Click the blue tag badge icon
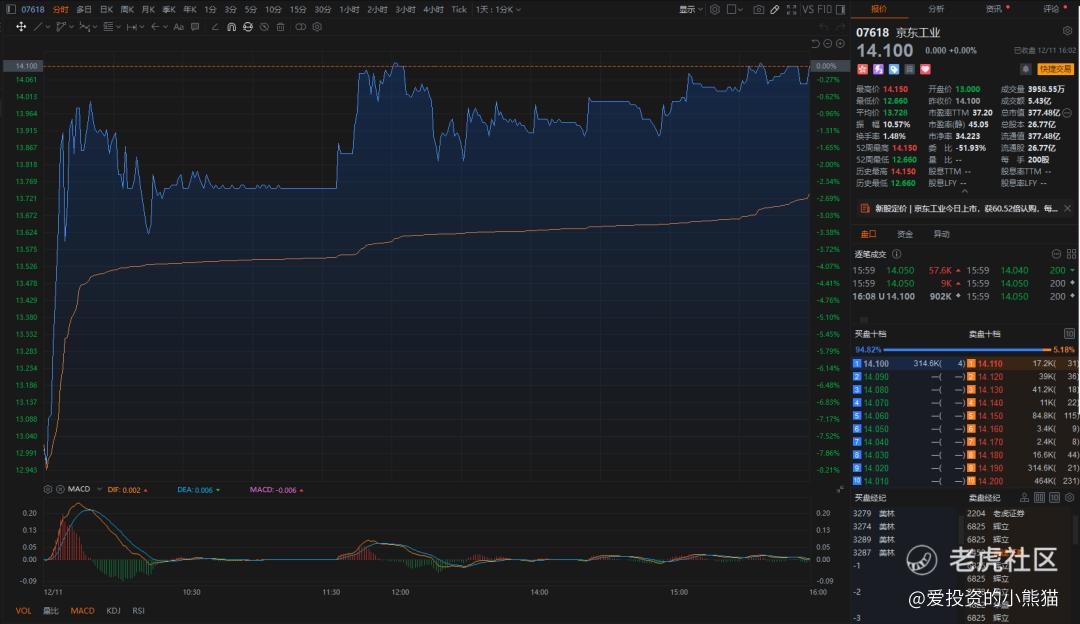The image size is (1080, 624). pos(894,69)
